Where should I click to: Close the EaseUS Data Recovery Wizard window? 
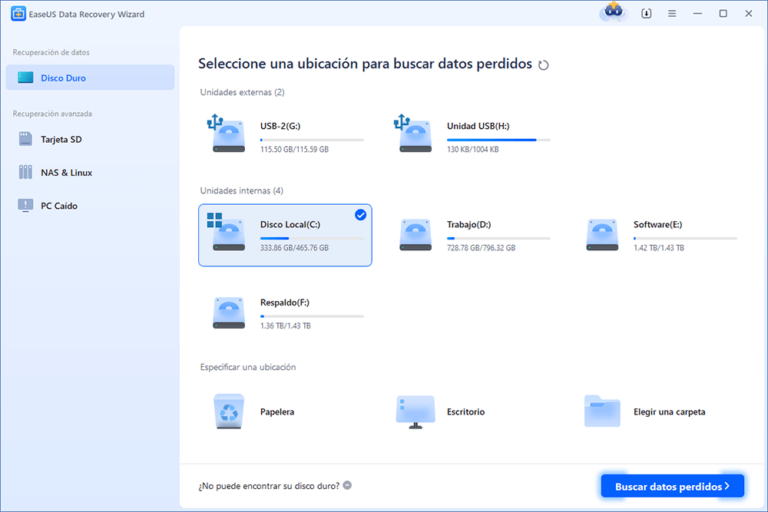(748, 14)
